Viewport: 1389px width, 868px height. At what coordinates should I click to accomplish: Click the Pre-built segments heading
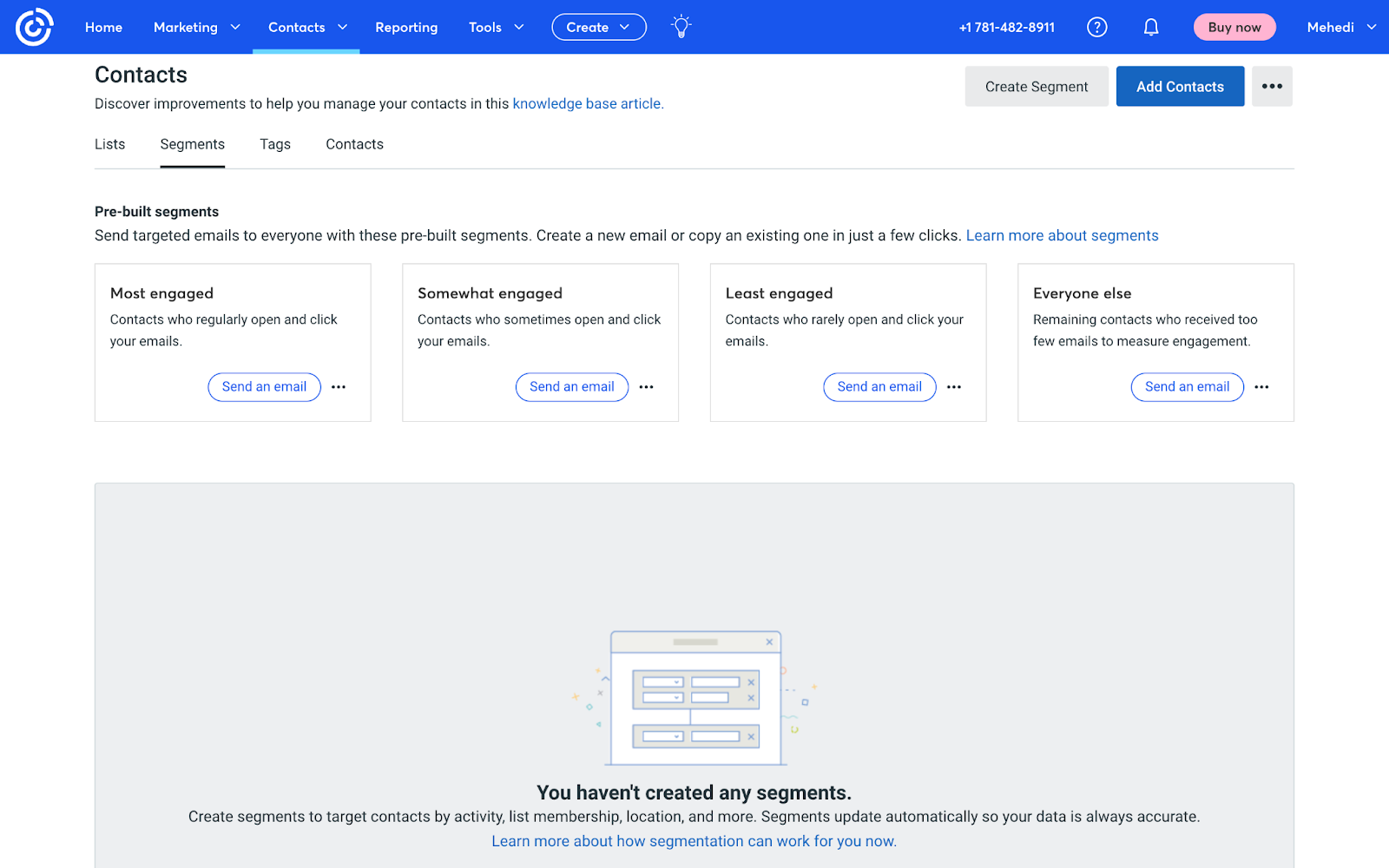pos(156,212)
